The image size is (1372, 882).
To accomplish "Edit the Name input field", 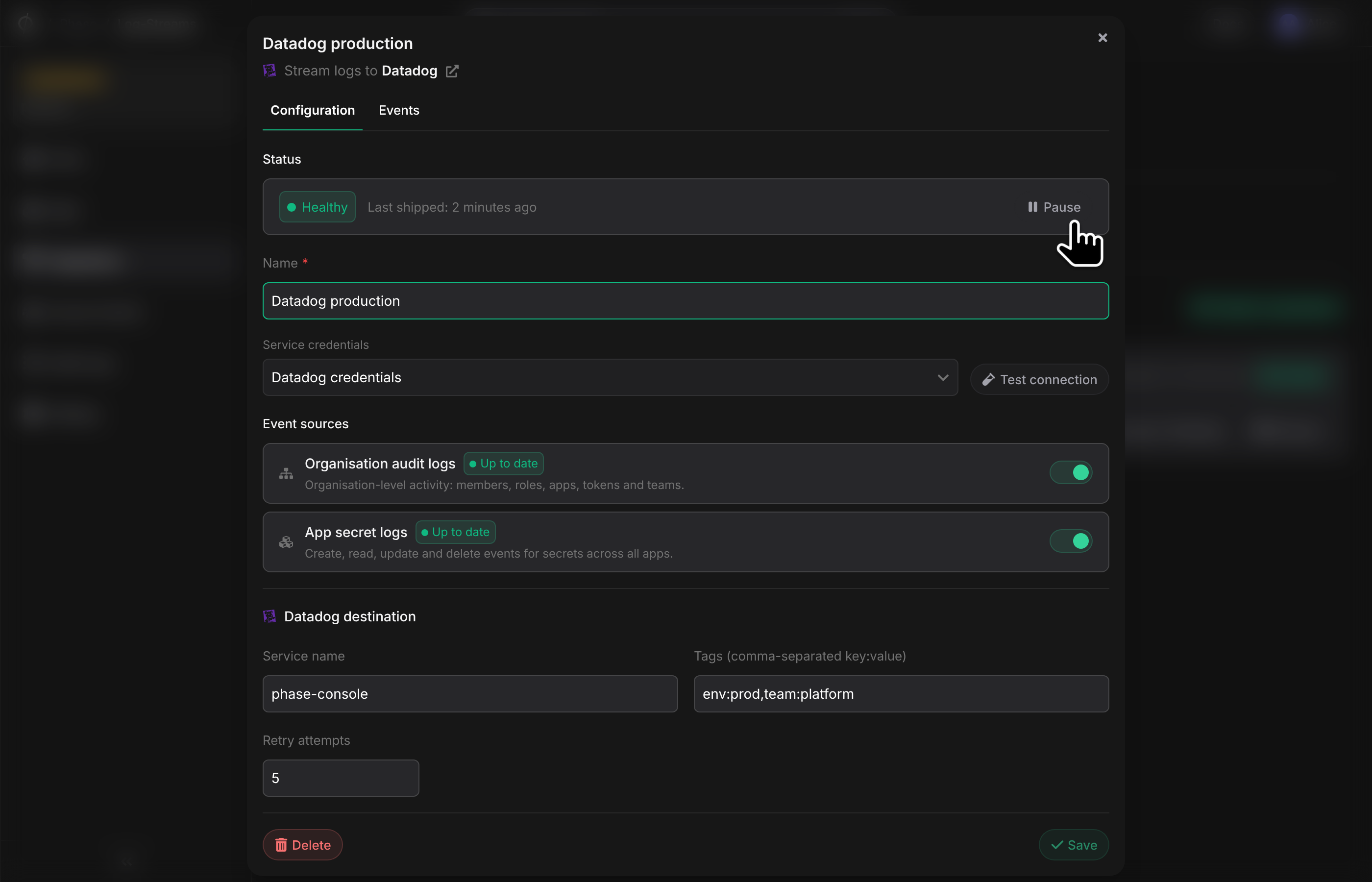I will point(686,301).
